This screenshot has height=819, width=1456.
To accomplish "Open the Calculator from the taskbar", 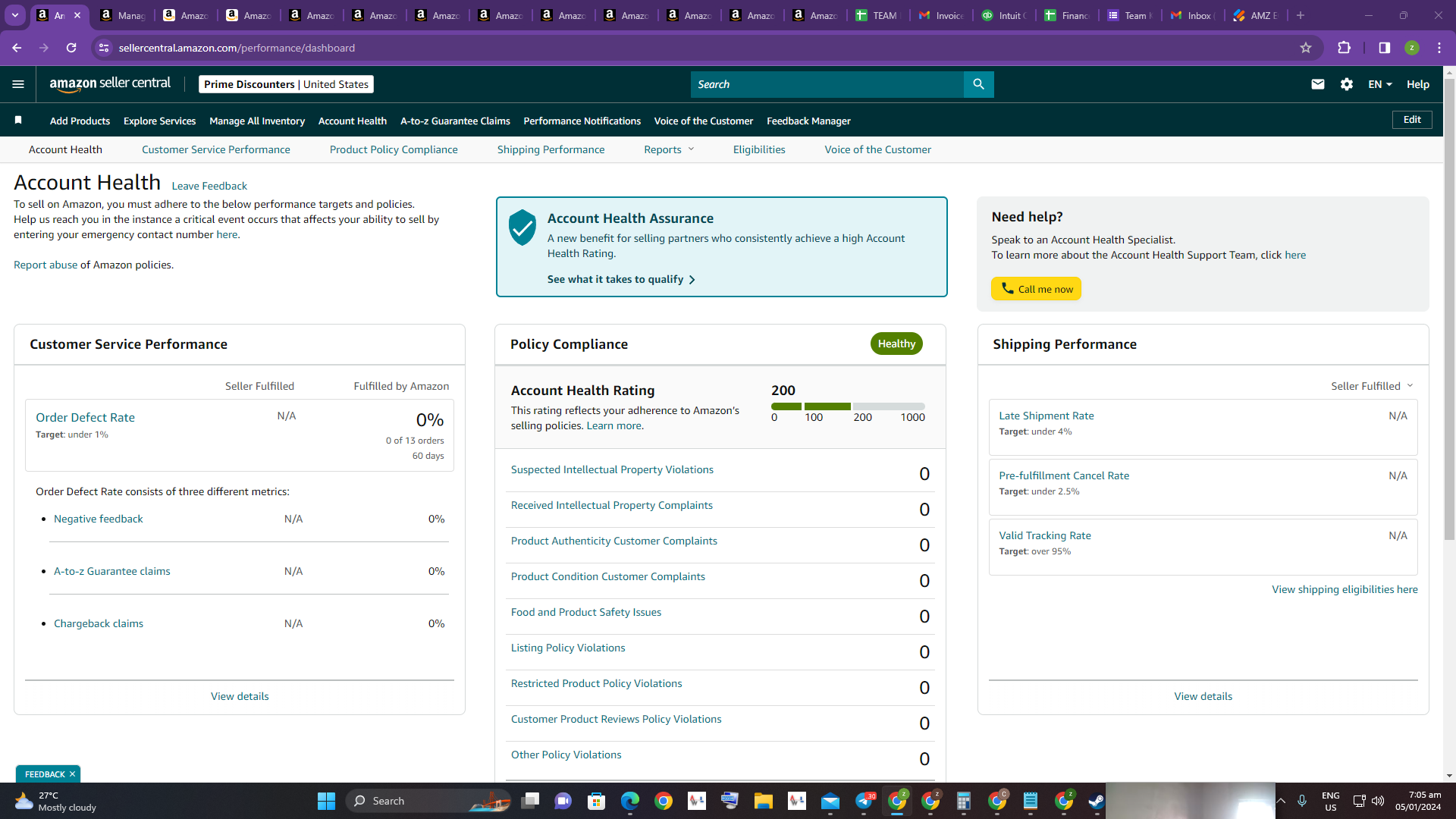I will point(964,801).
